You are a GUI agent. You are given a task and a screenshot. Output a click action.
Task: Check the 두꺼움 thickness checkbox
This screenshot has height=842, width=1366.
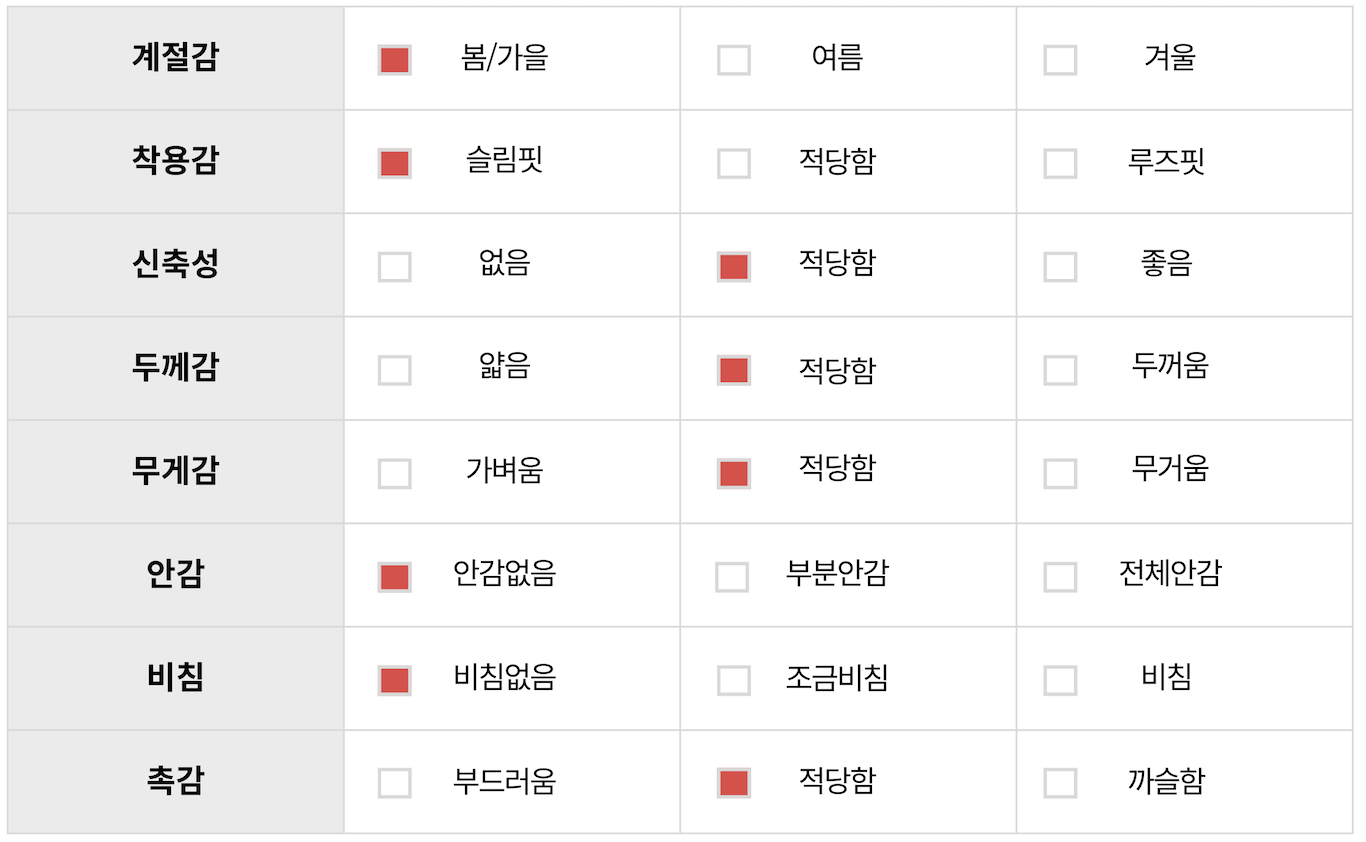[1060, 370]
